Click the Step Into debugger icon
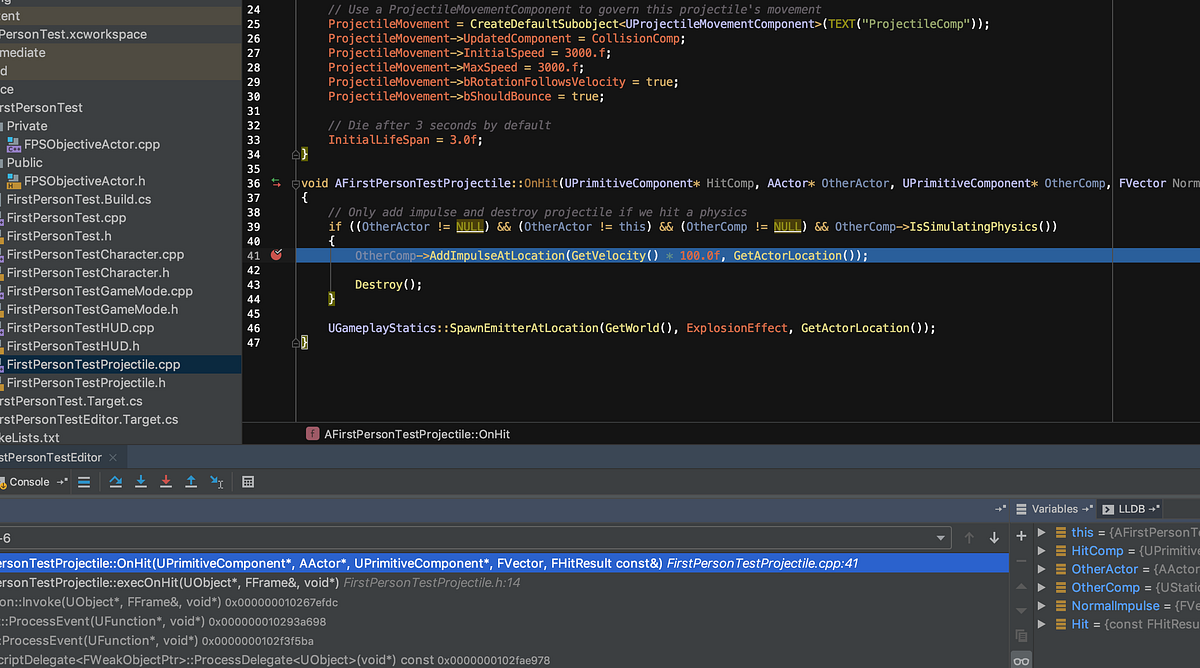This screenshot has height=668, width=1200. [140, 481]
